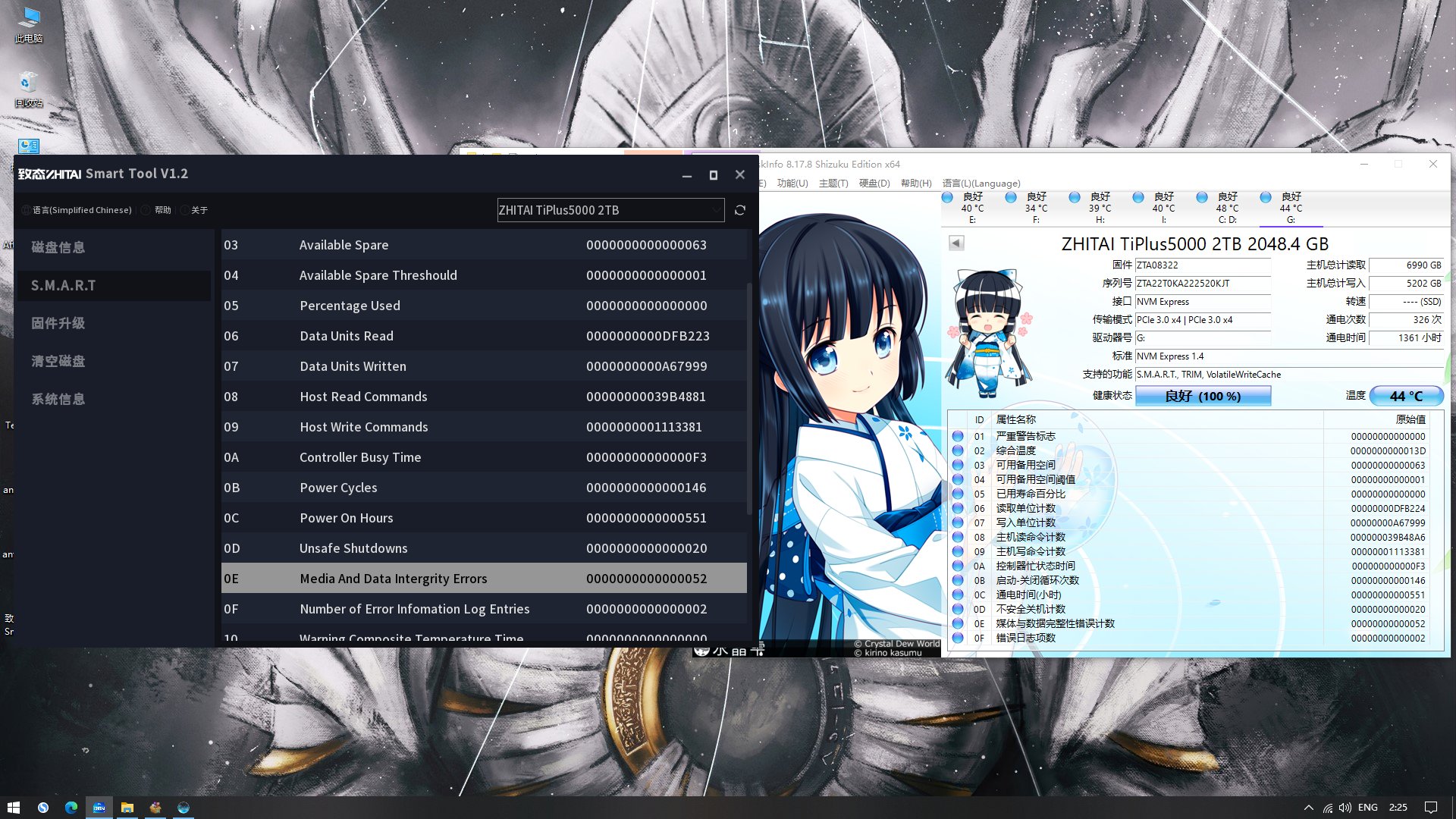
Task: Click the Smart Tool S.M.A.R.T list scrollbar
Action: (x=750, y=398)
